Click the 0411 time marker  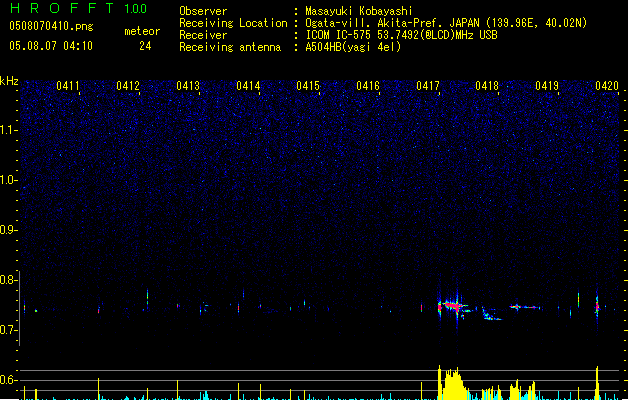(x=68, y=85)
